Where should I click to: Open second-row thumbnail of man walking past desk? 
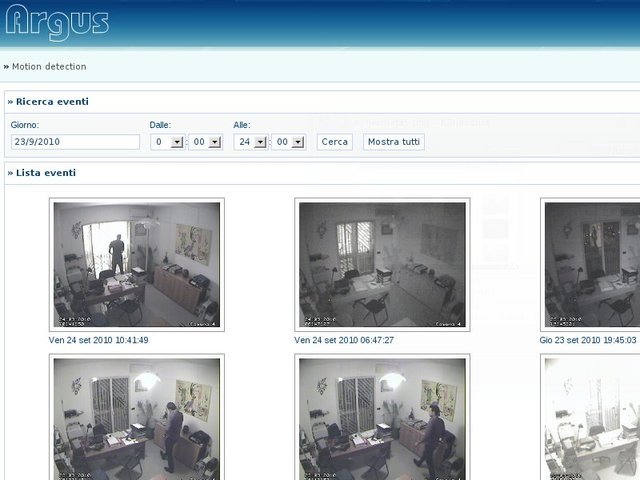[382, 417]
